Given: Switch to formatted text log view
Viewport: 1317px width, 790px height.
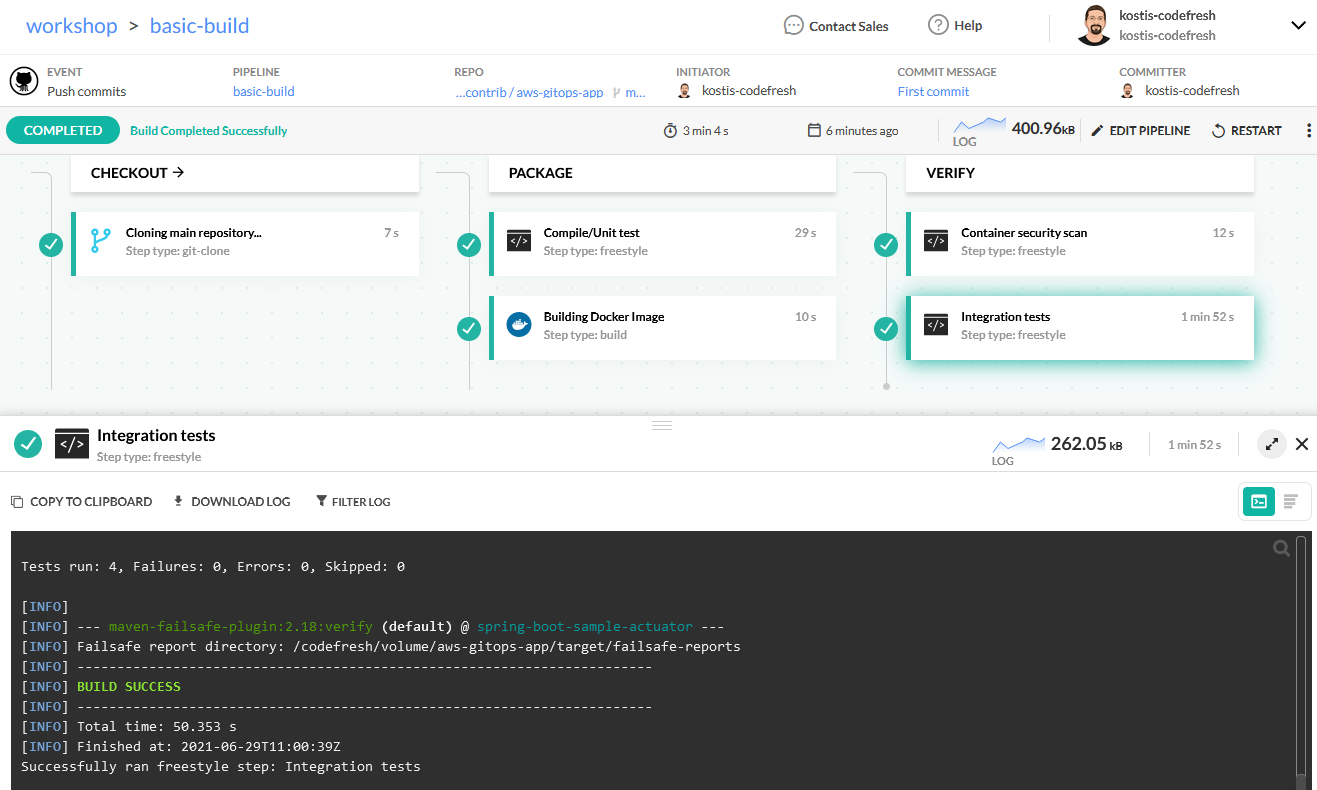Looking at the screenshot, I should 1291,501.
